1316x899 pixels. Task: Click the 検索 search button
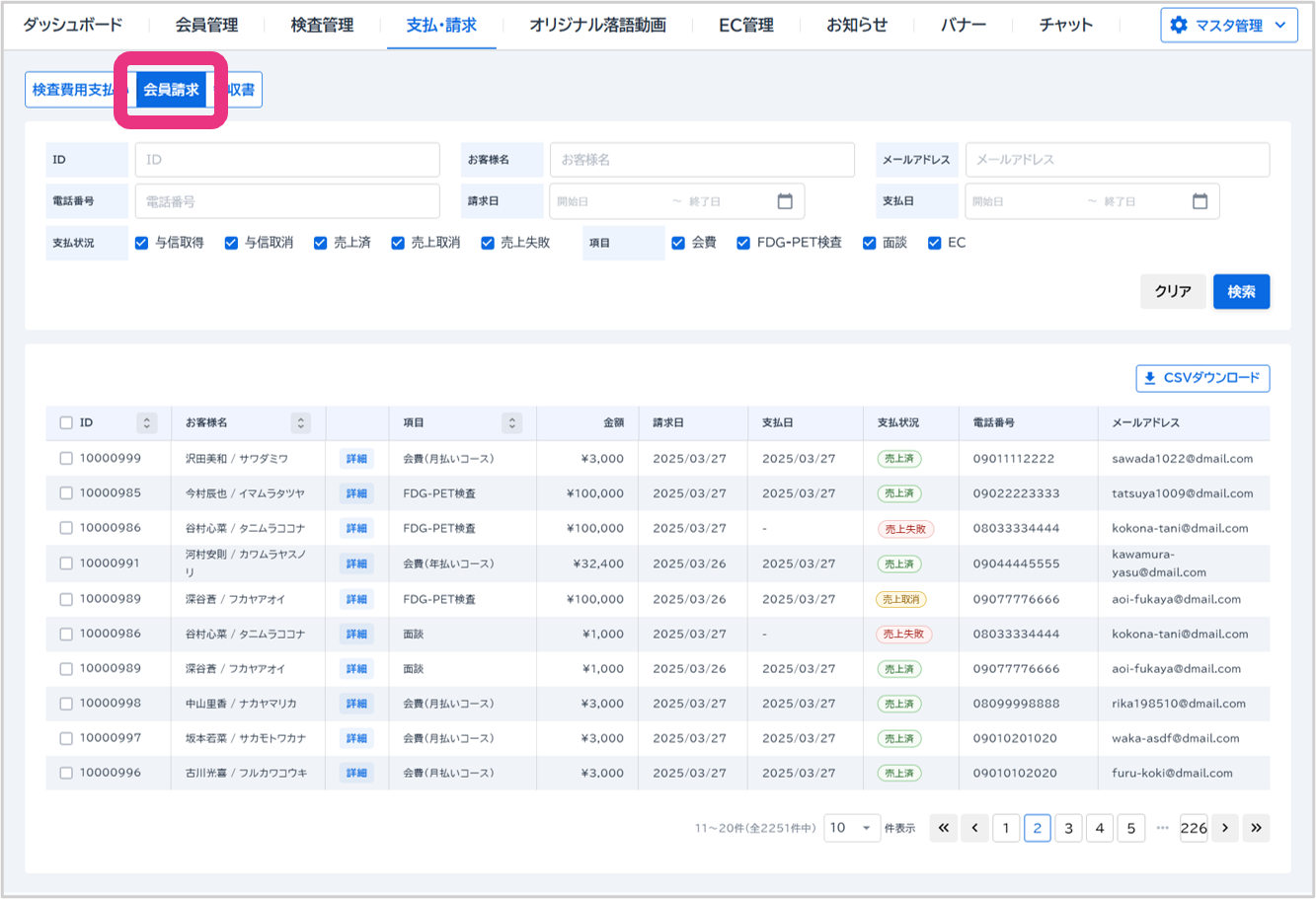click(x=1241, y=292)
